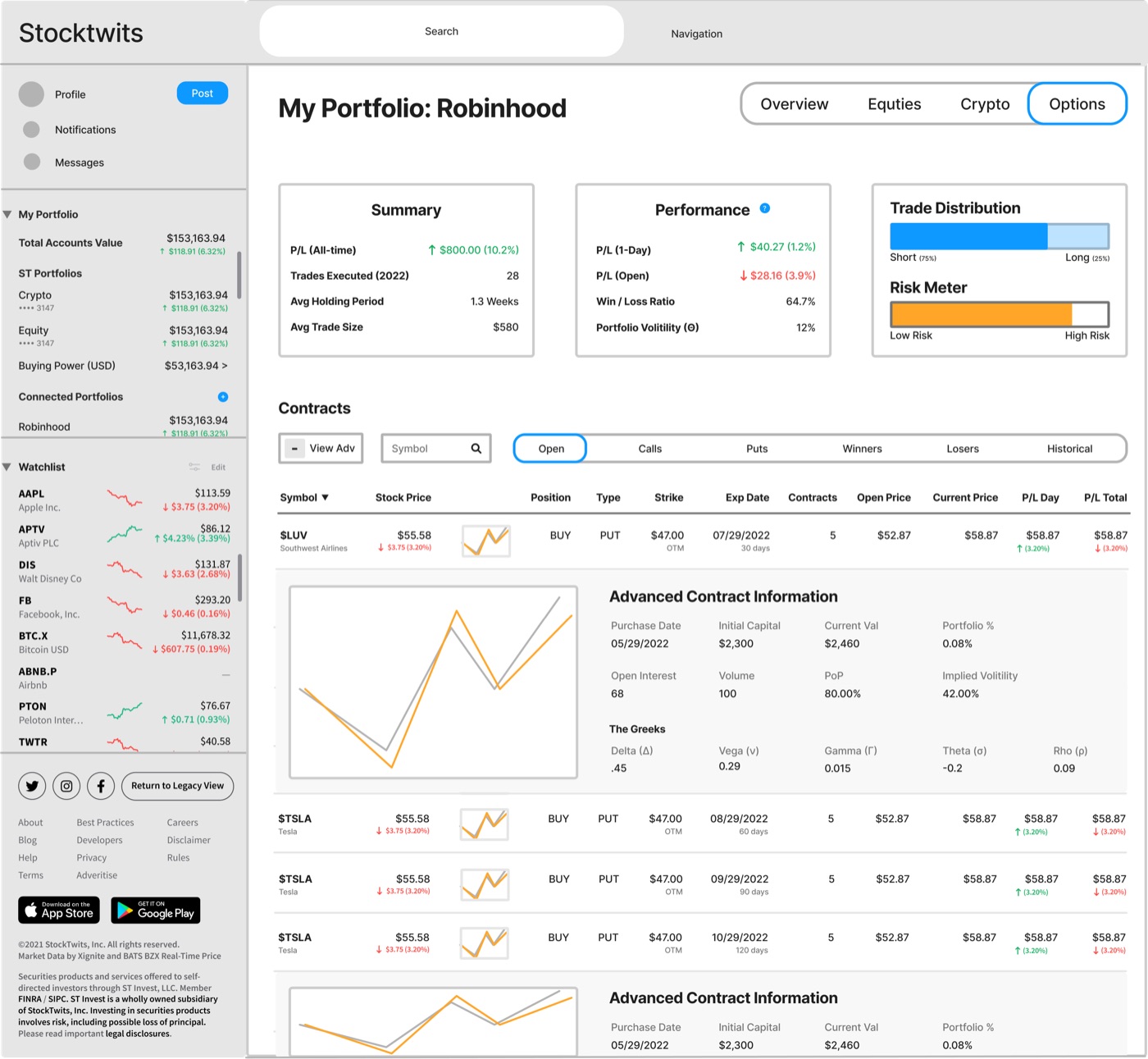Open Stocktwits Twitter page via footer icon

(31, 785)
